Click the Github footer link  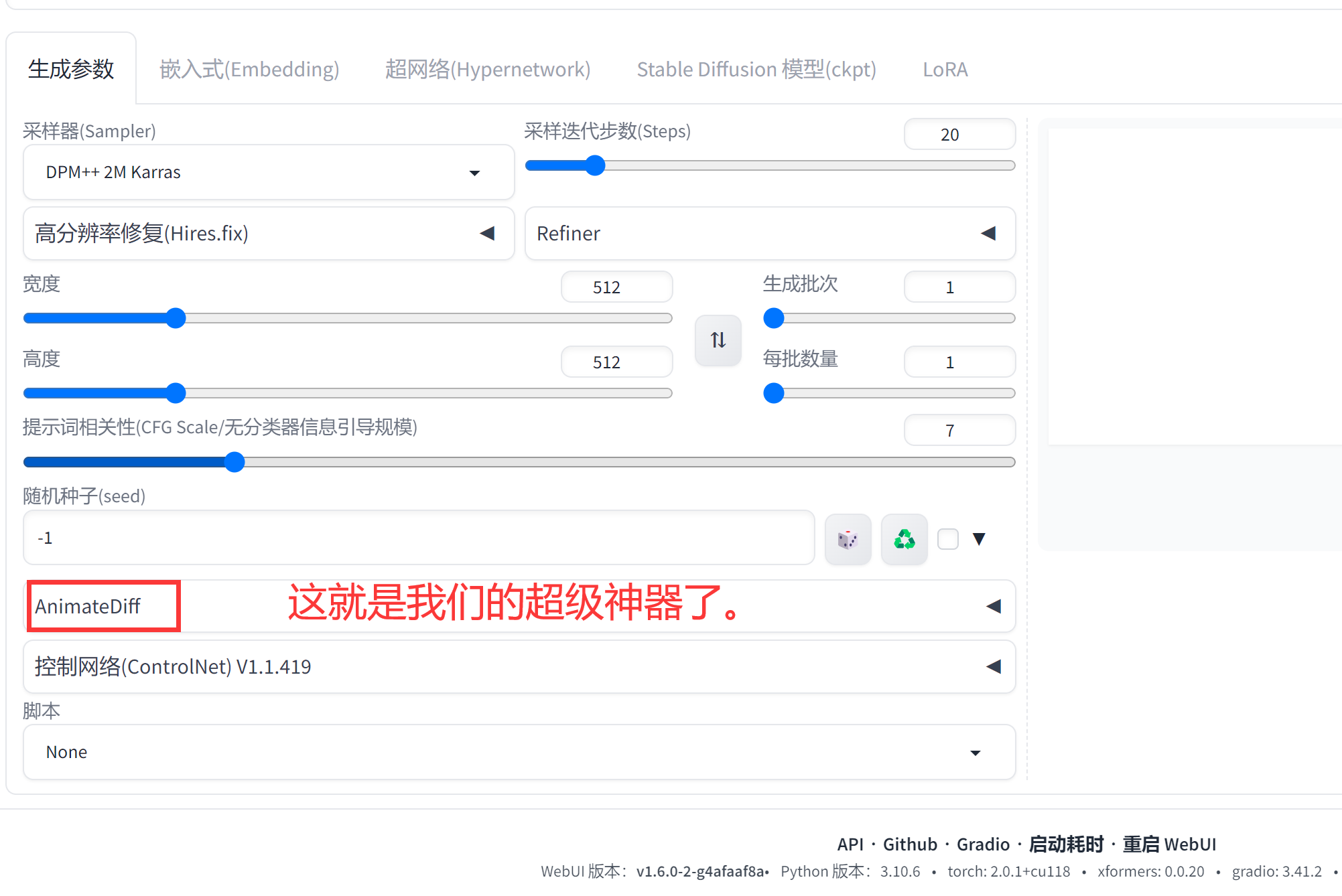[910, 844]
